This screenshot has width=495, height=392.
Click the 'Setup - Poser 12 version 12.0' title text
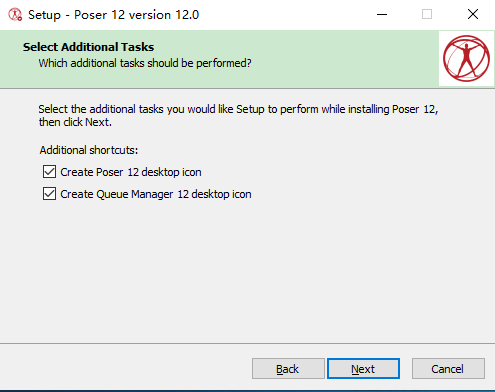113,15
